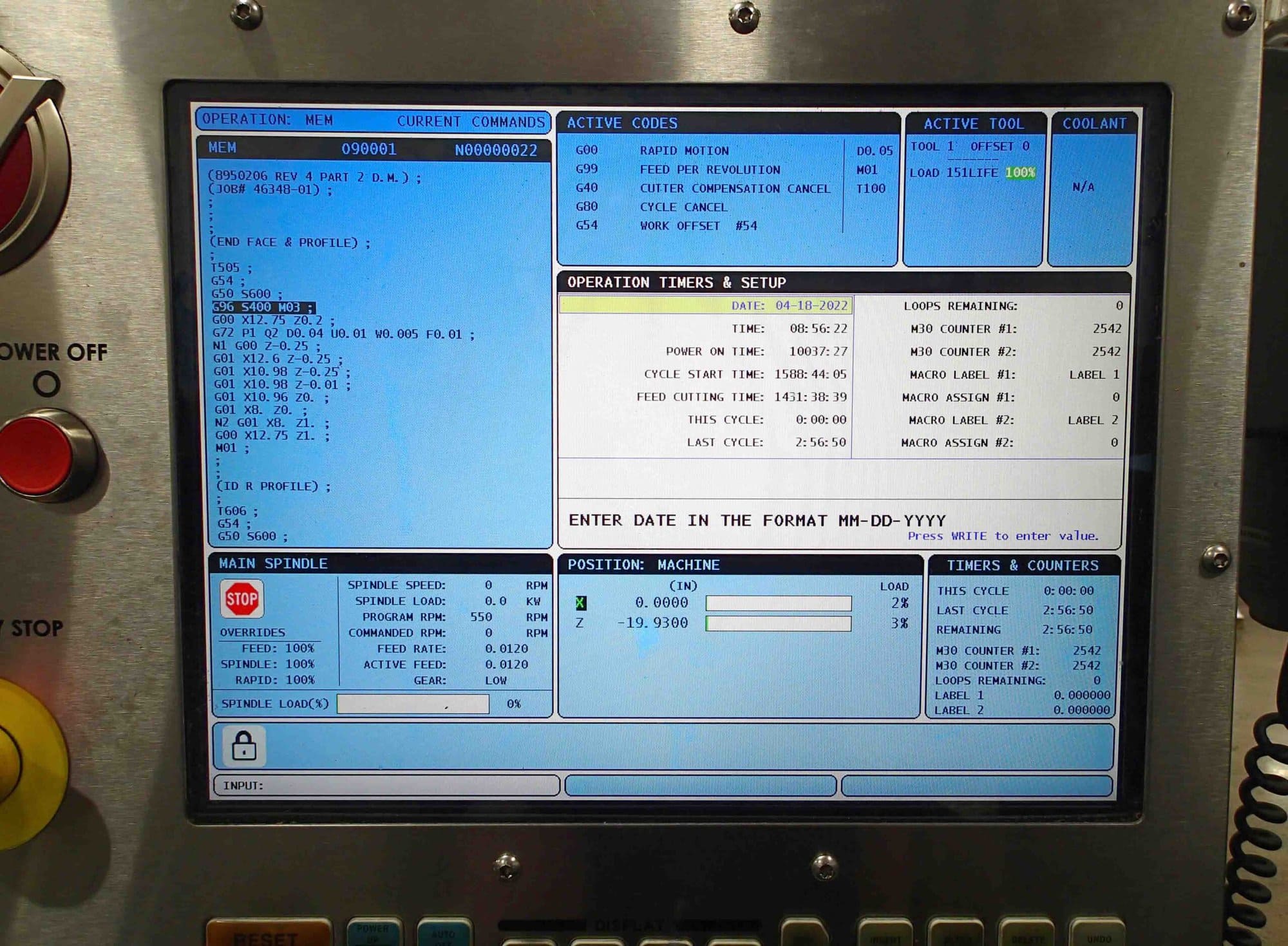Select the highlighted G96 S400 M03 program line
The width and height of the screenshot is (1288, 946).
[x=263, y=307]
